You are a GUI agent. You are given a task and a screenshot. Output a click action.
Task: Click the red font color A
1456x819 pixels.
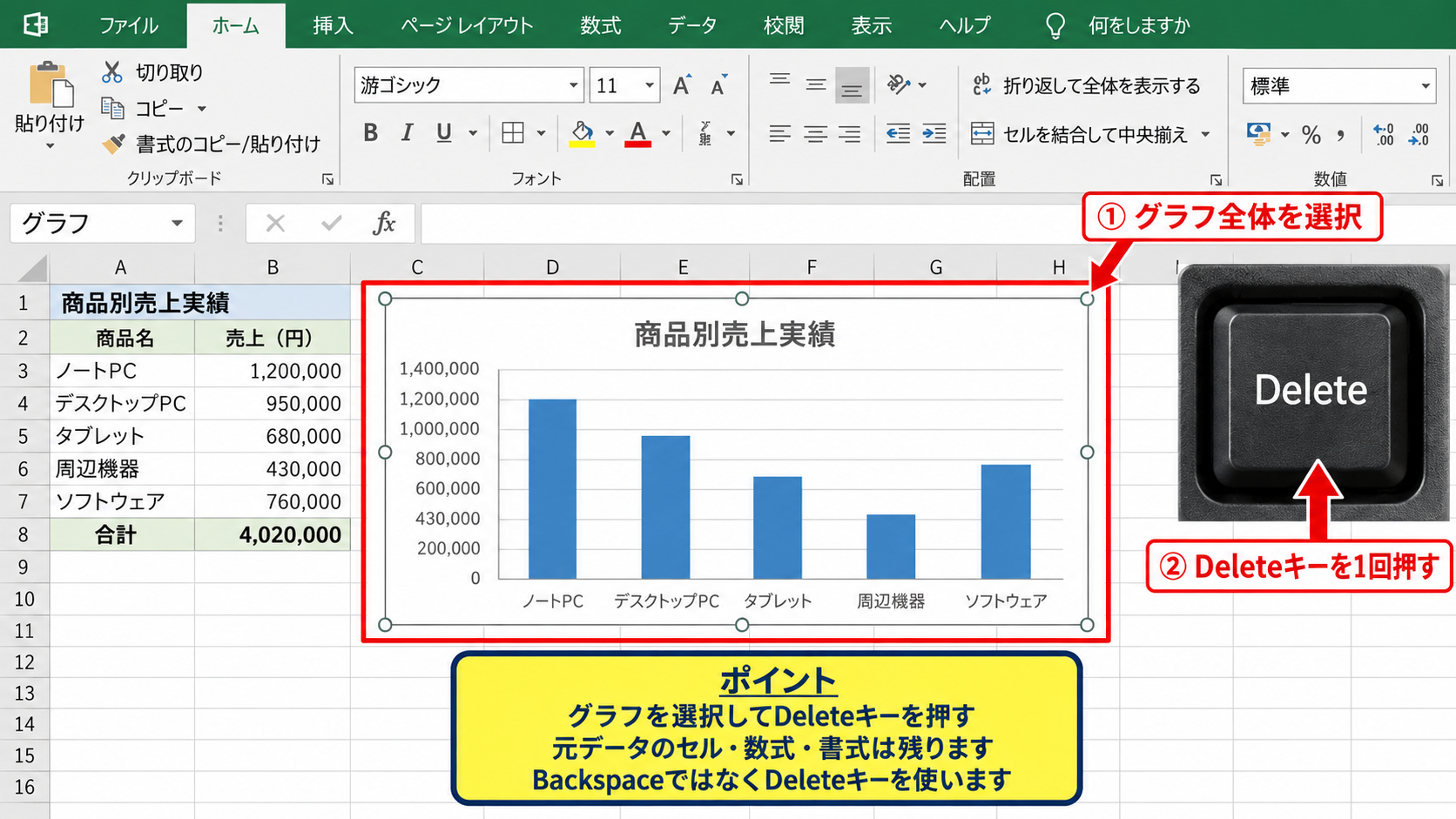[638, 133]
